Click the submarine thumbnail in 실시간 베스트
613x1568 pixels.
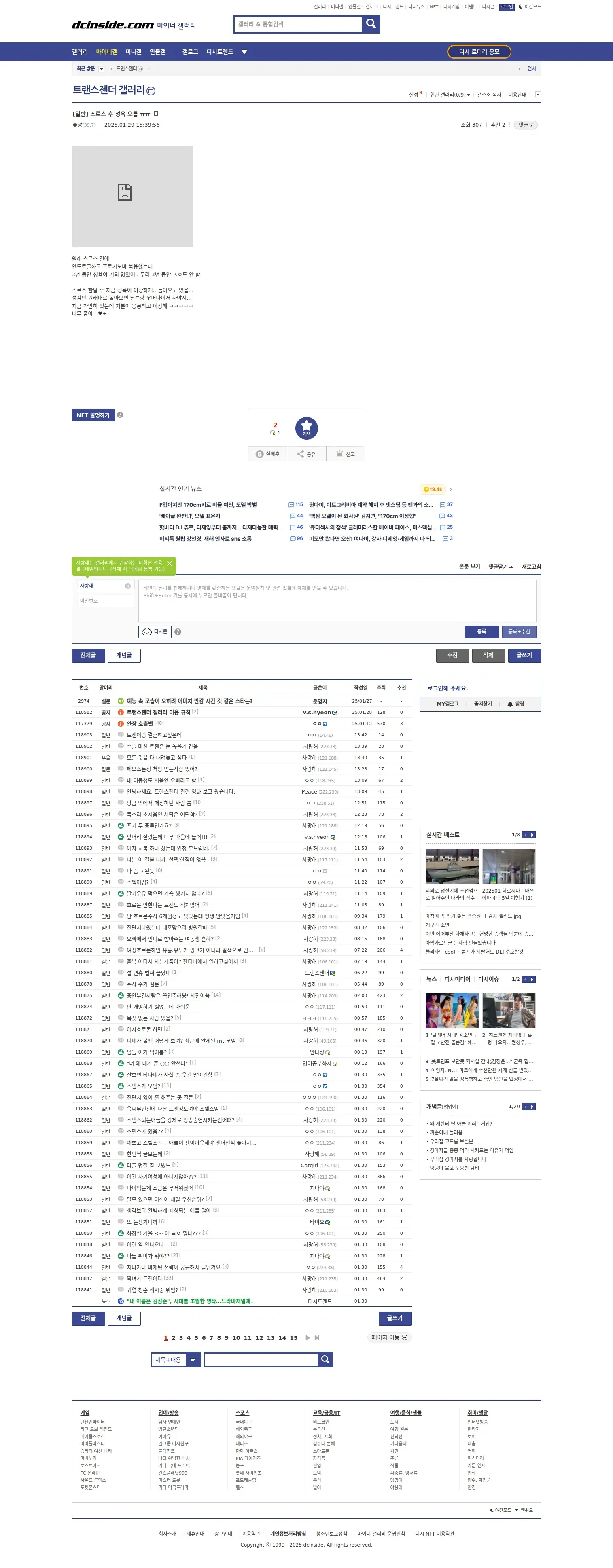pos(452,866)
